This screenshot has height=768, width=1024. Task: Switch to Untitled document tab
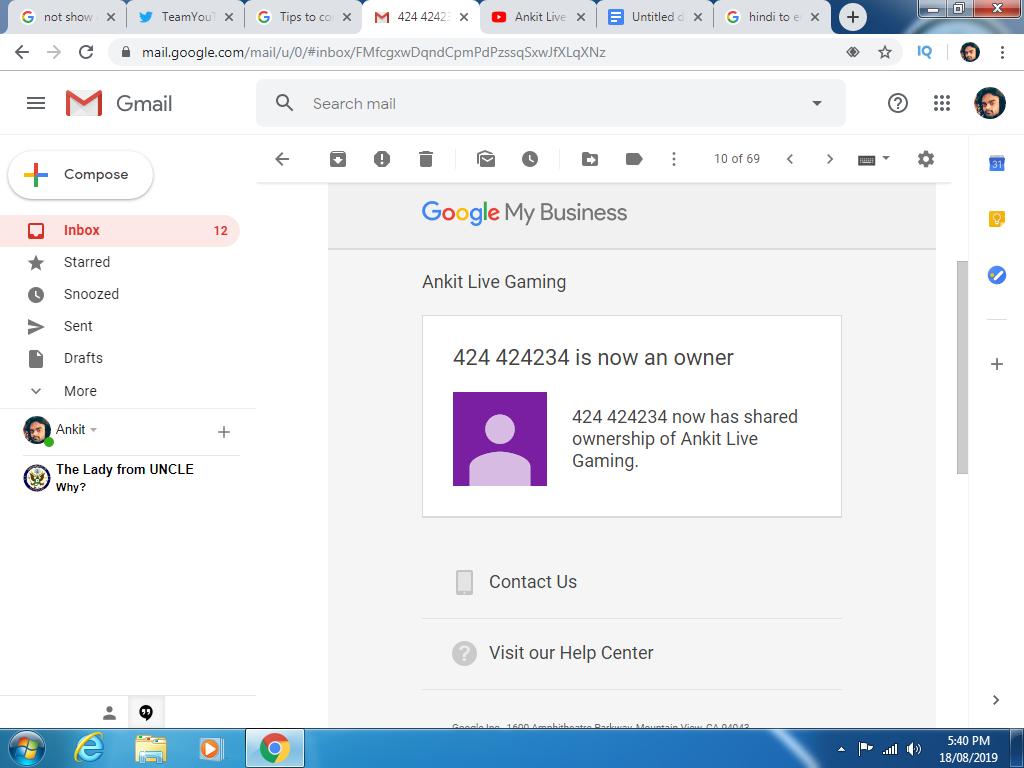tap(656, 17)
